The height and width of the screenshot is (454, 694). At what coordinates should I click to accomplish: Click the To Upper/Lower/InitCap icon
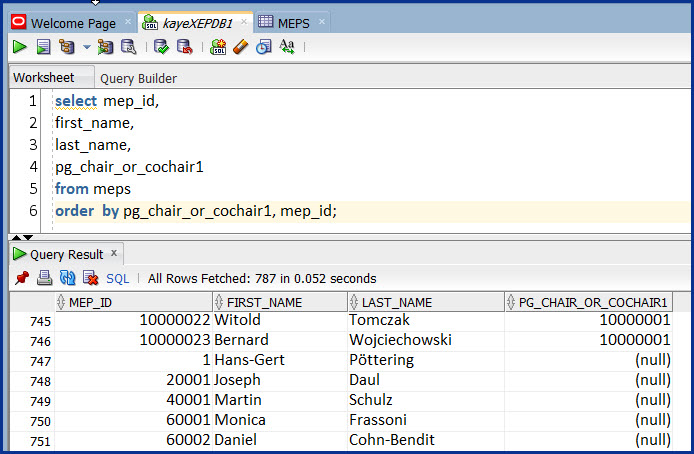287,46
